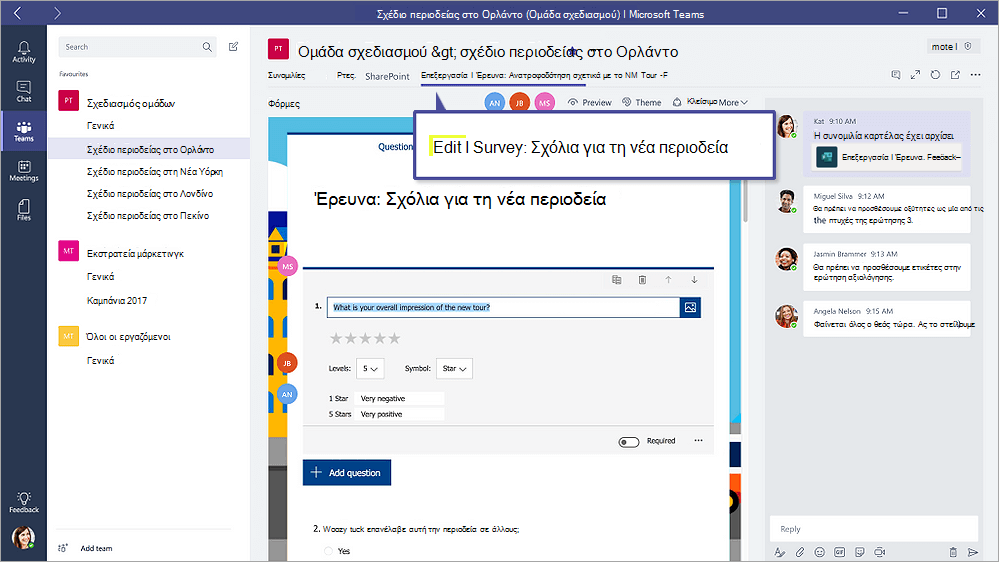Click the search magnifier icon
Image resolution: width=999 pixels, height=562 pixels.
[207, 47]
